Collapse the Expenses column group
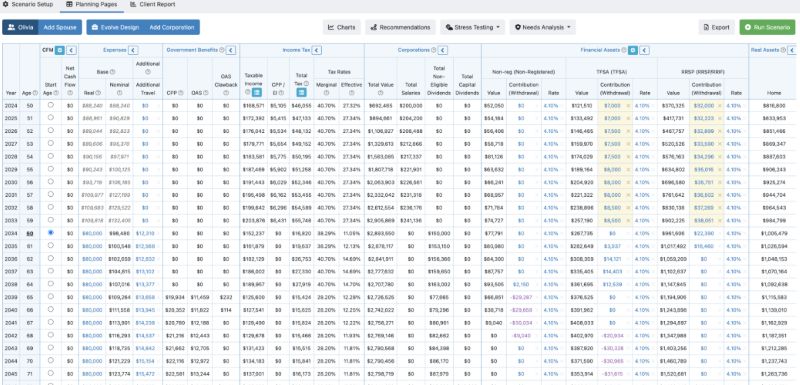Image resolution: width=800 pixels, height=385 pixels. [x=133, y=50]
